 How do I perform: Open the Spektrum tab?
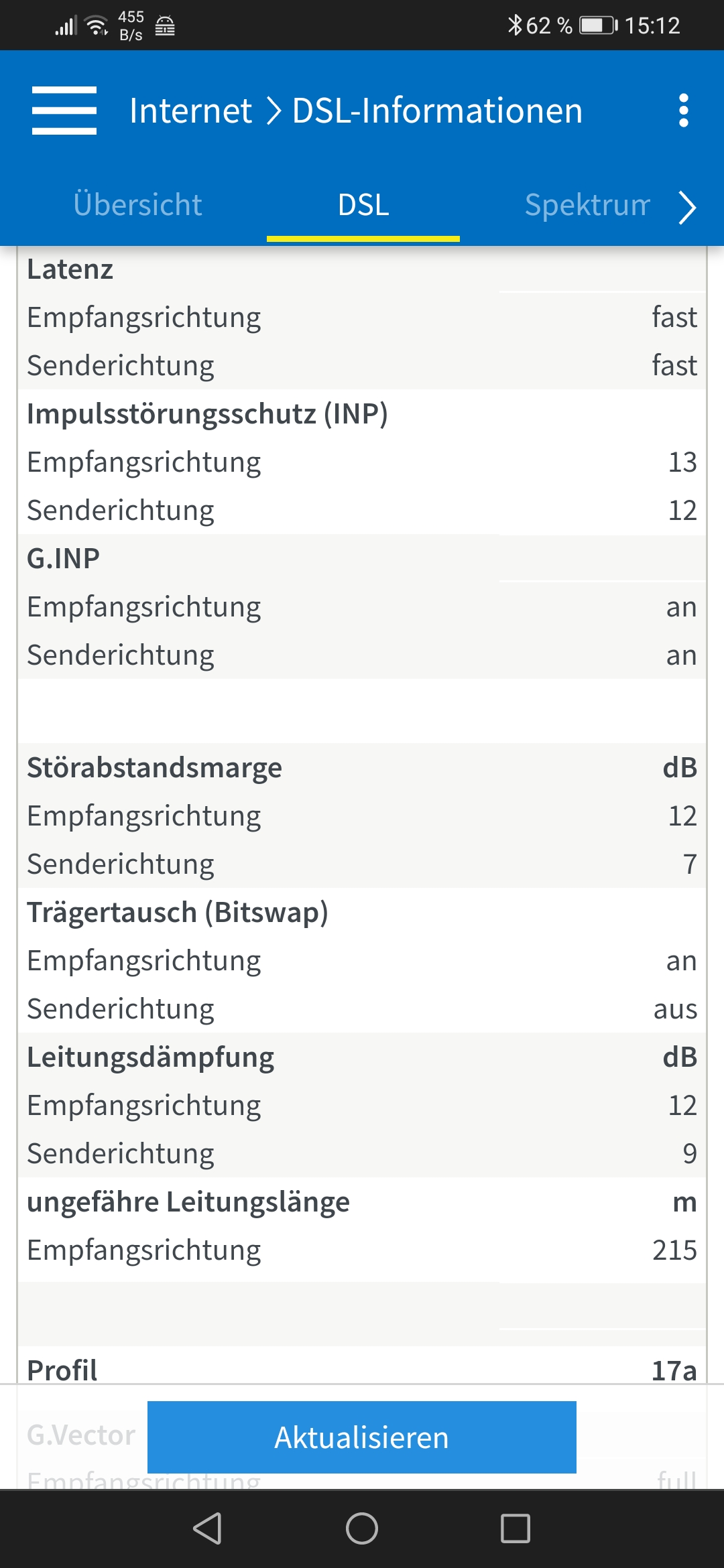(x=587, y=204)
